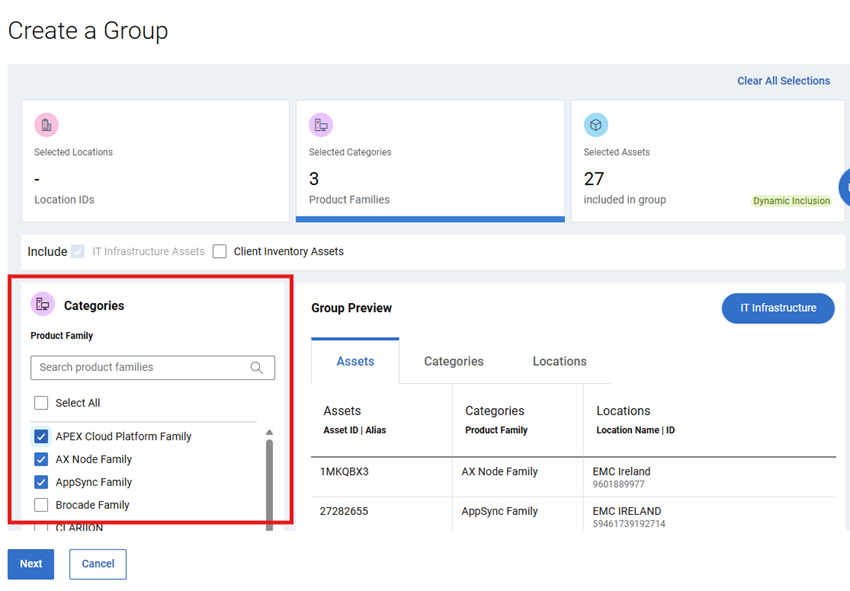Toggle the IT Infrastructure Assets checkbox
The width and height of the screenshot is (850, 591).
click(x=78, y=252)
